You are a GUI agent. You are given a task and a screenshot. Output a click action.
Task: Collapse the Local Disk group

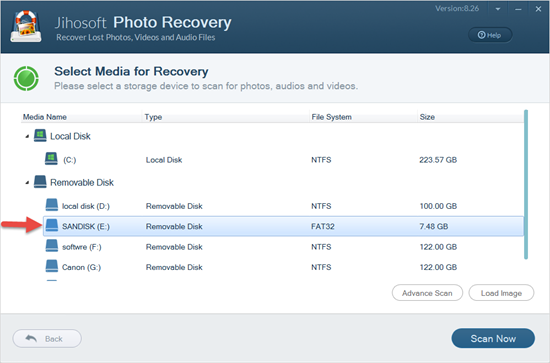[x=27, y=136]
